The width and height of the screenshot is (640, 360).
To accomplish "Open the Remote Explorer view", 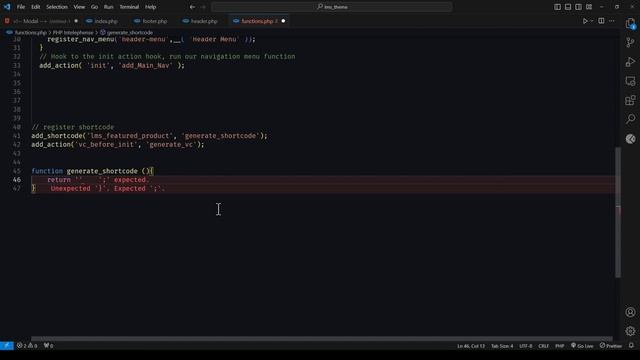I will (630, 81).
